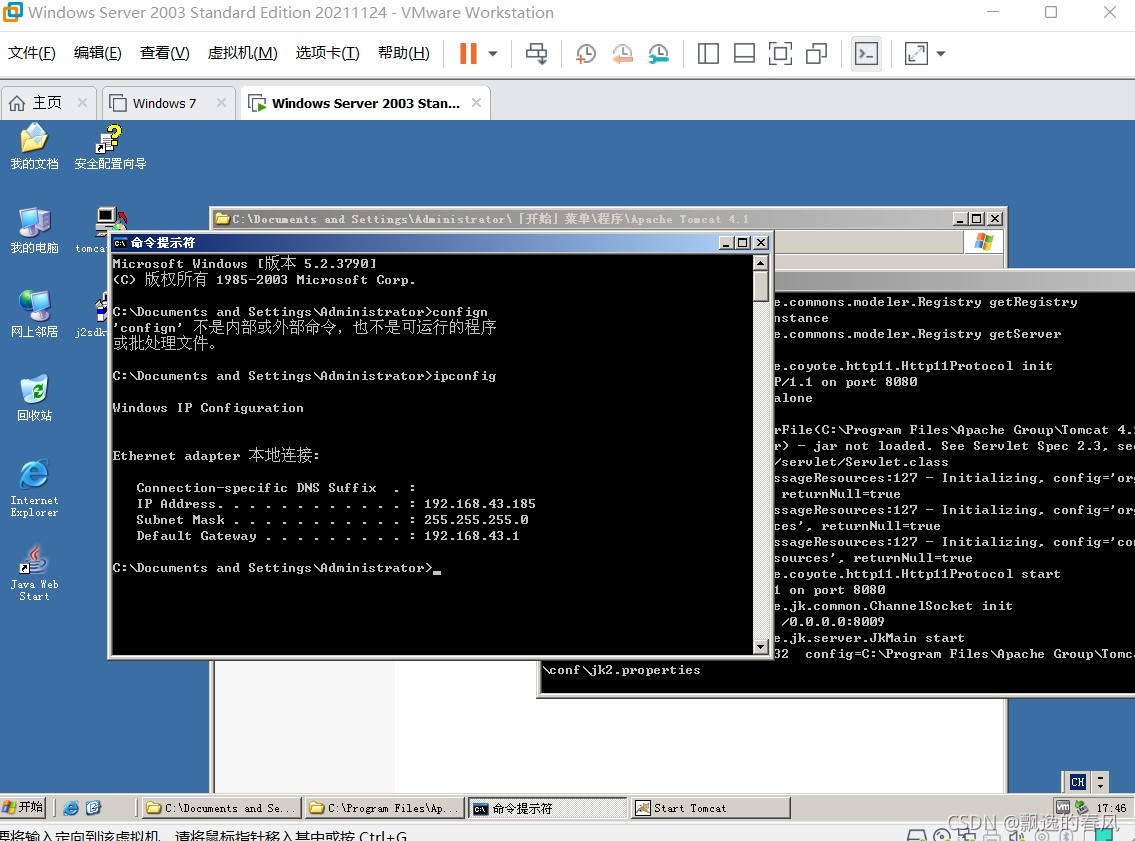Image resolution: width=1135 pixels, height=841 pixels.
Task: Click the console view icon
Action: pos(866,54)
